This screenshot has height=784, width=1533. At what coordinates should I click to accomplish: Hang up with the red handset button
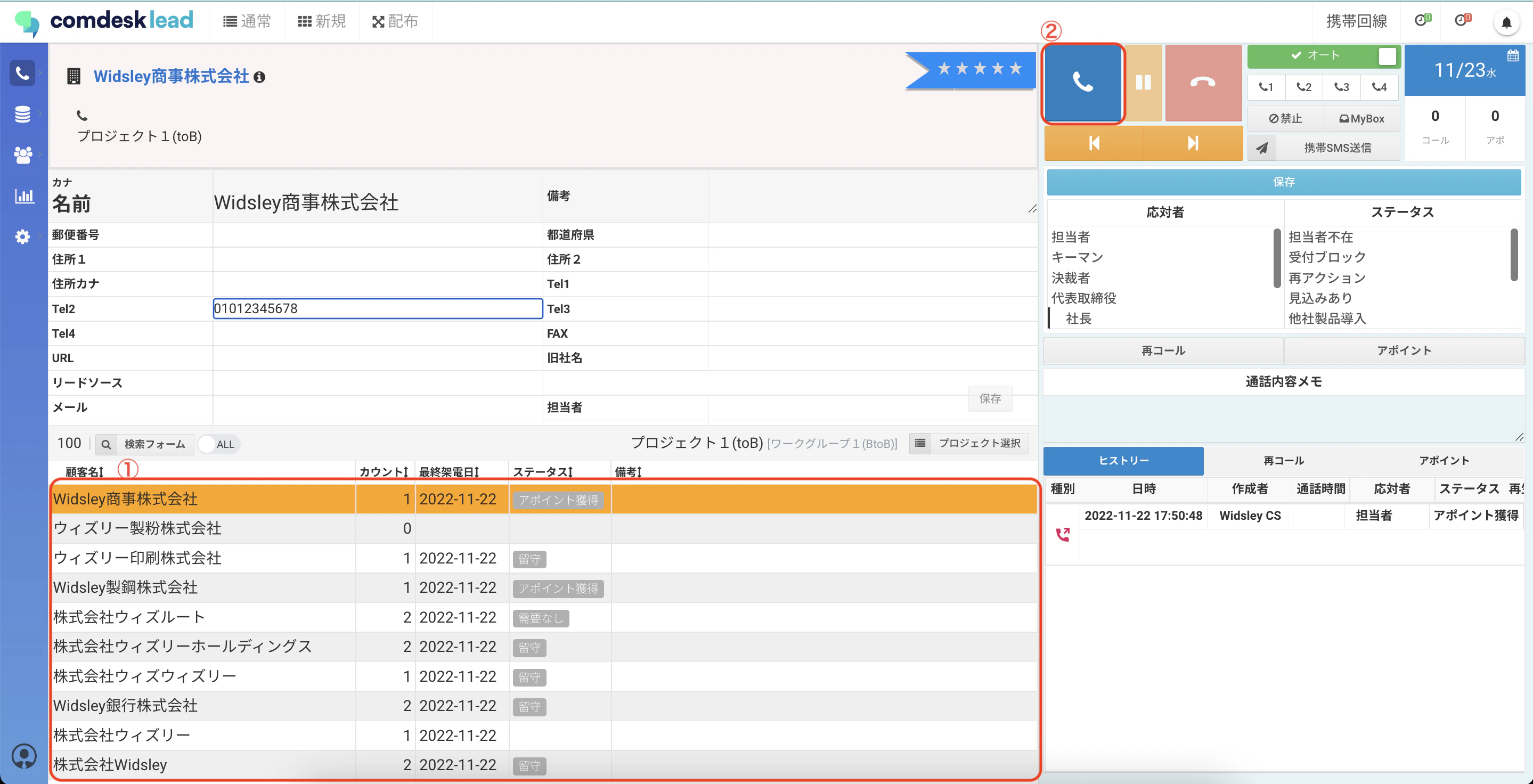coord(1203,83)
